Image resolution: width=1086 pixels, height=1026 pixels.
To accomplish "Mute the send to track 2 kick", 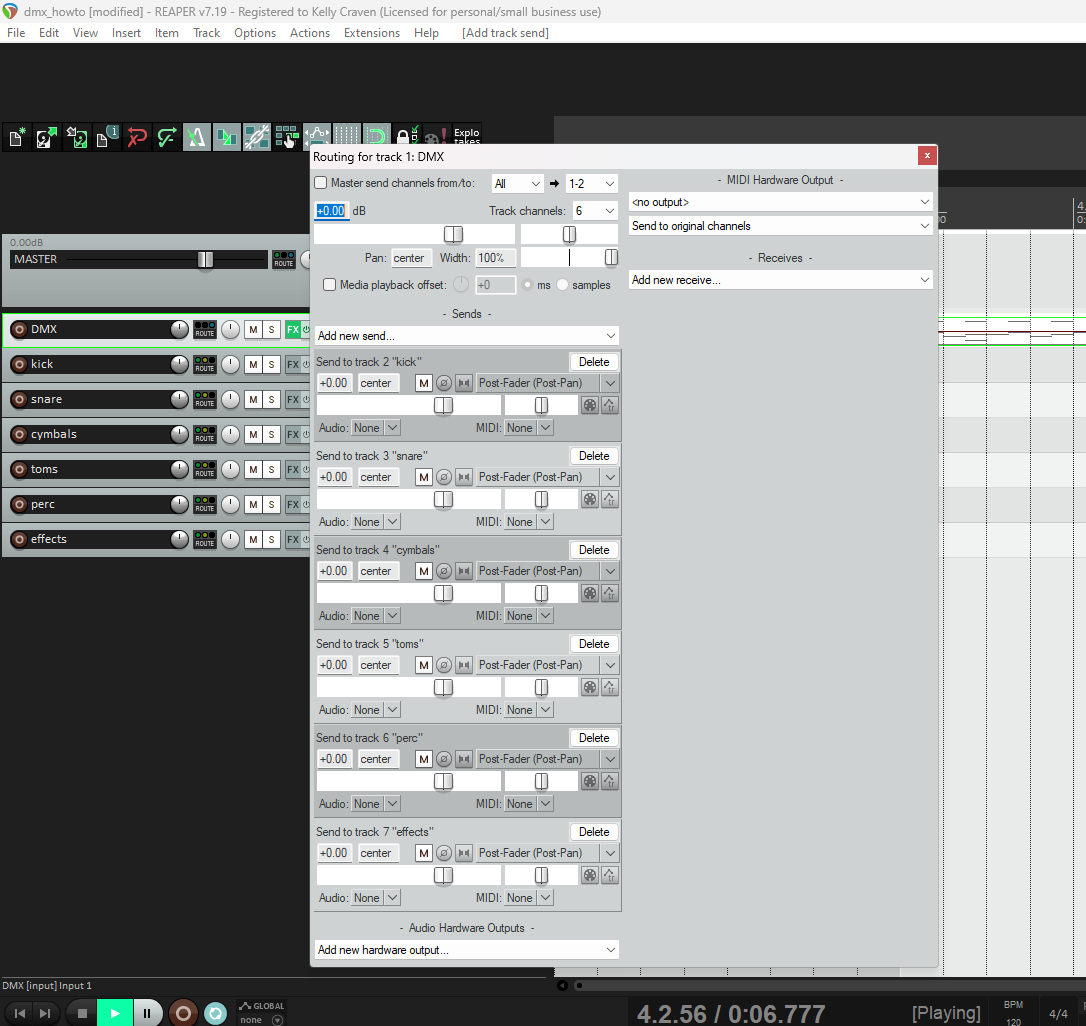I will tap(424, 383).
